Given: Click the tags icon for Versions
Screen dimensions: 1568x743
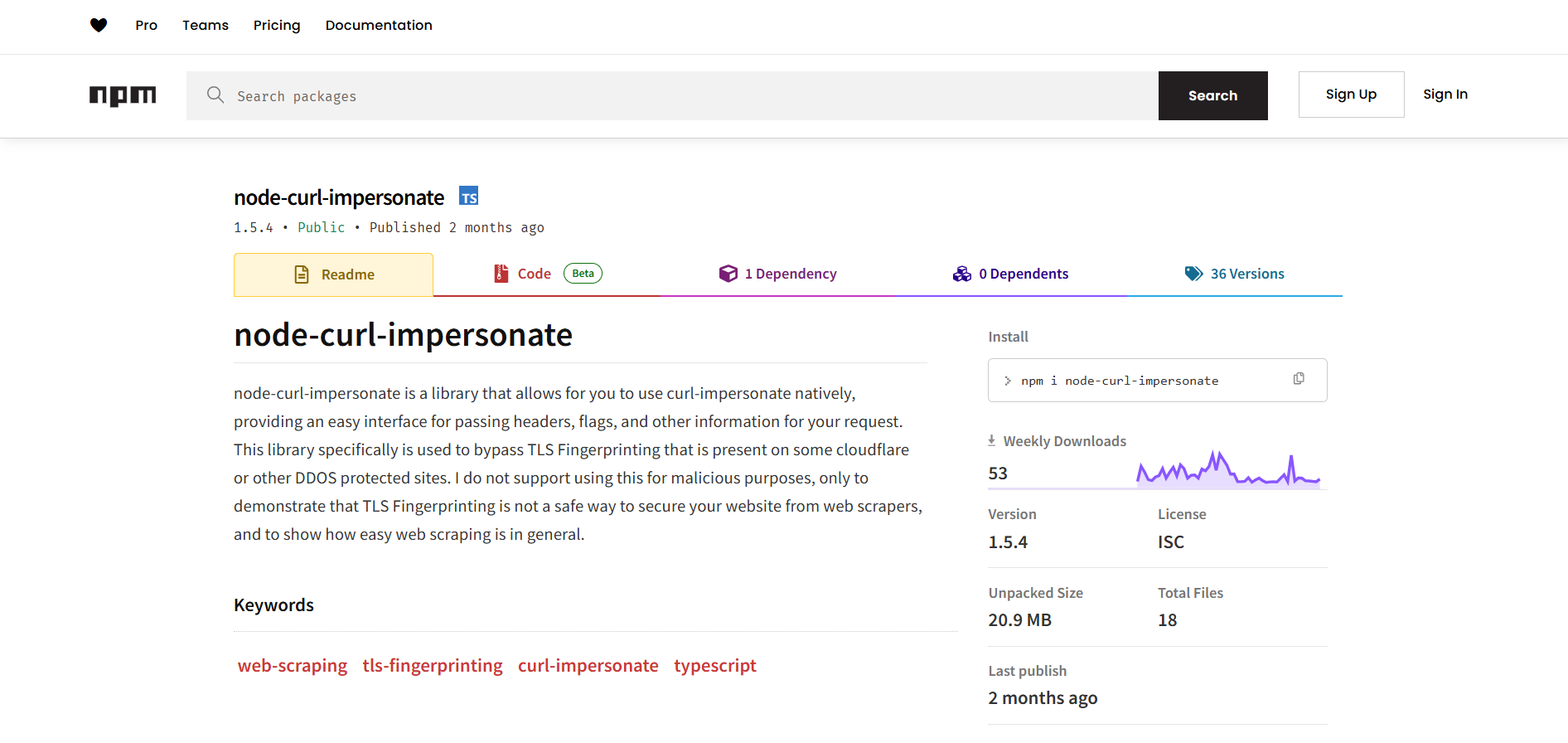Looking at the screenshot, I should click(1193, 274).
